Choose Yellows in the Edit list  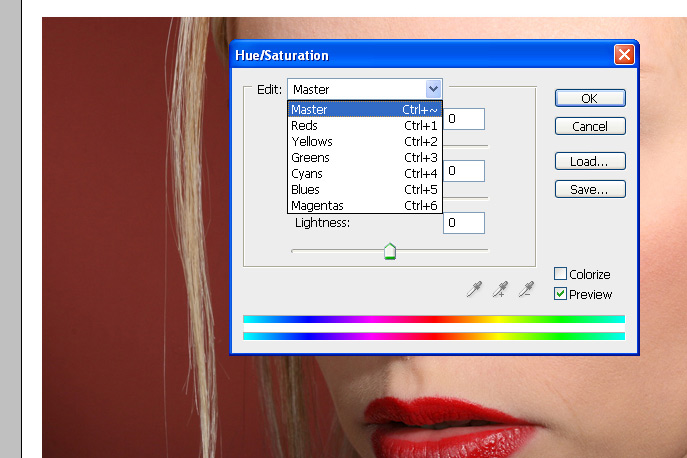tap(365, 142)
